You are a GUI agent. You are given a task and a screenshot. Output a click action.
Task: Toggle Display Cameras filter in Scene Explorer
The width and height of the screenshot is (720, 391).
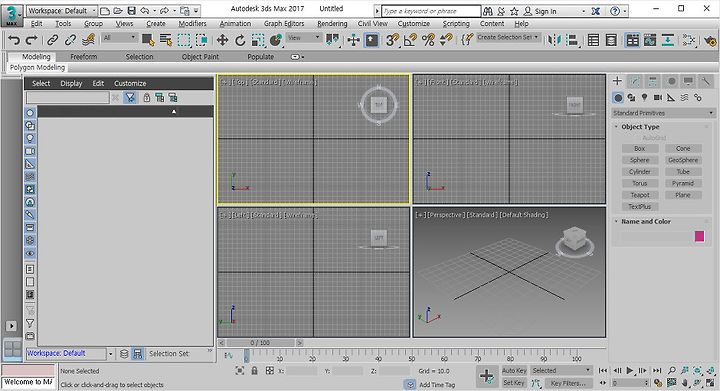[x=30, y=151]
